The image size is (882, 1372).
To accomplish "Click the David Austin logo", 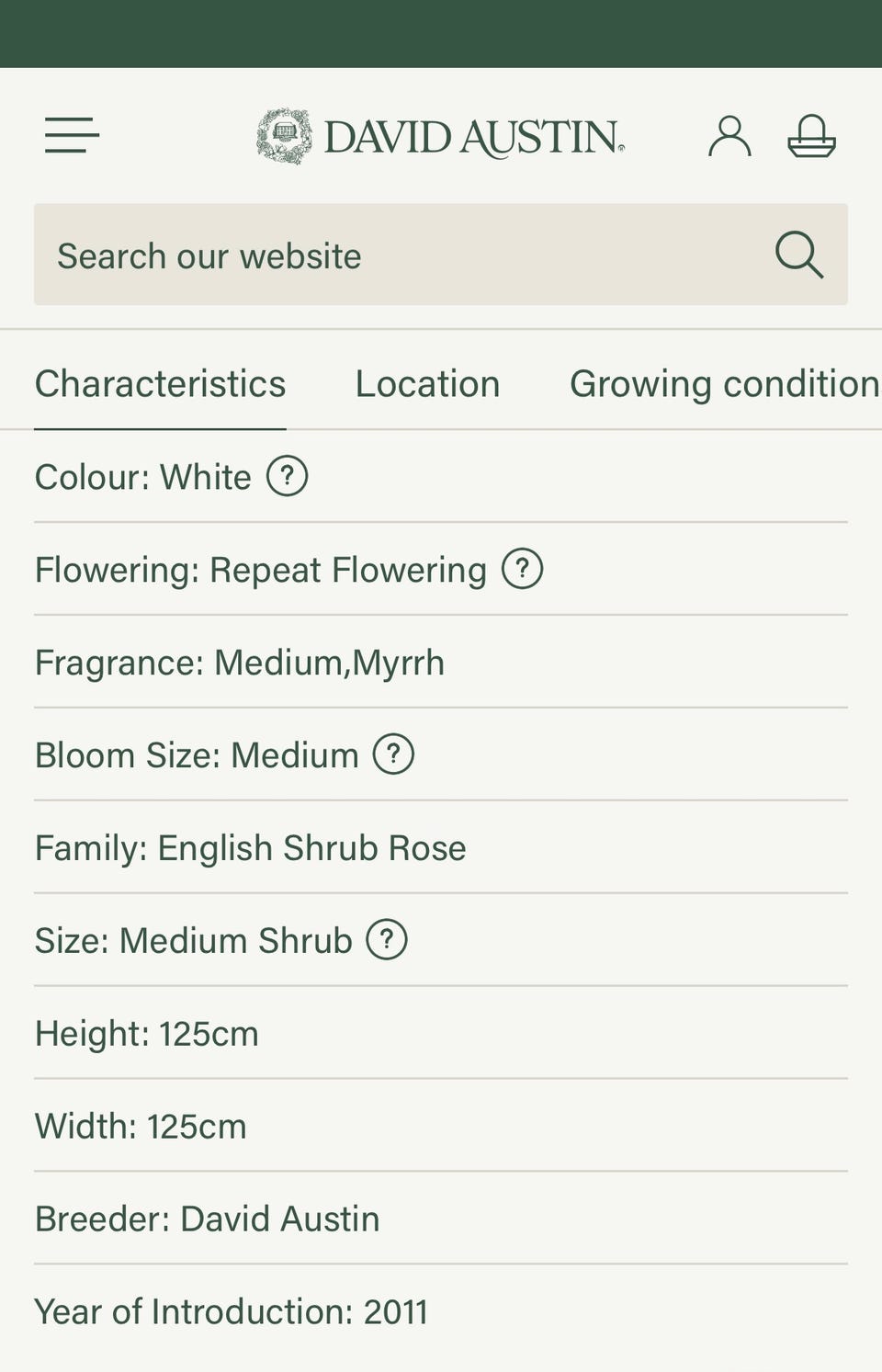I will tap(440, 136).
